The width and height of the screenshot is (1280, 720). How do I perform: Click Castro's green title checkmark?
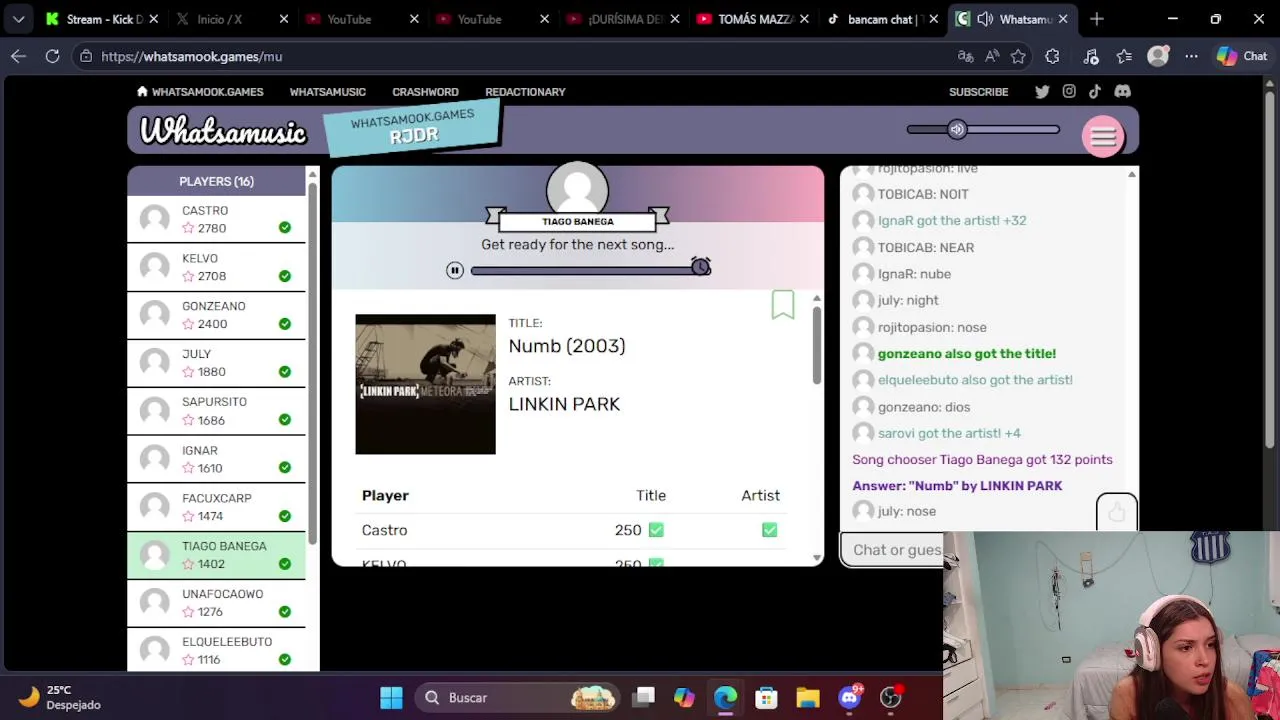coord(656,530)
